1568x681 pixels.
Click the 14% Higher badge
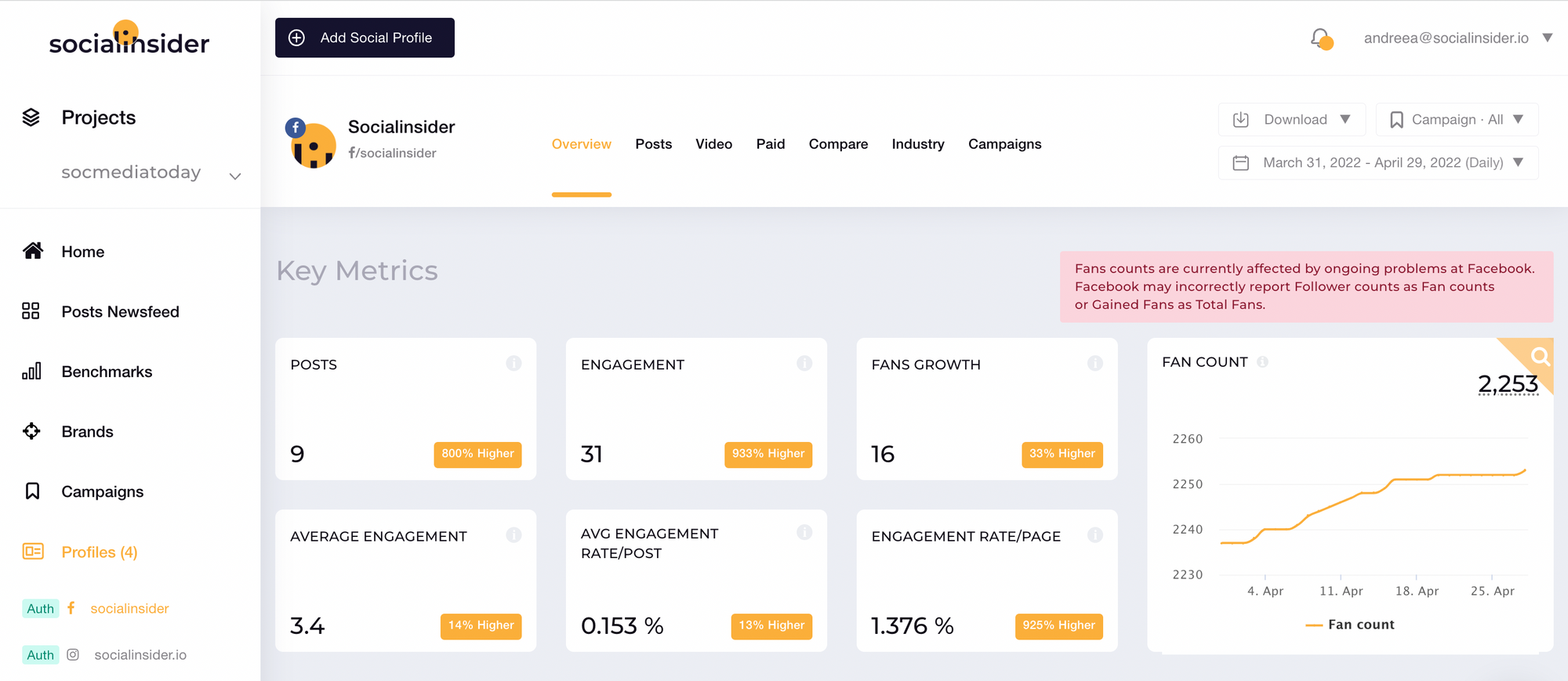[481, 625]
